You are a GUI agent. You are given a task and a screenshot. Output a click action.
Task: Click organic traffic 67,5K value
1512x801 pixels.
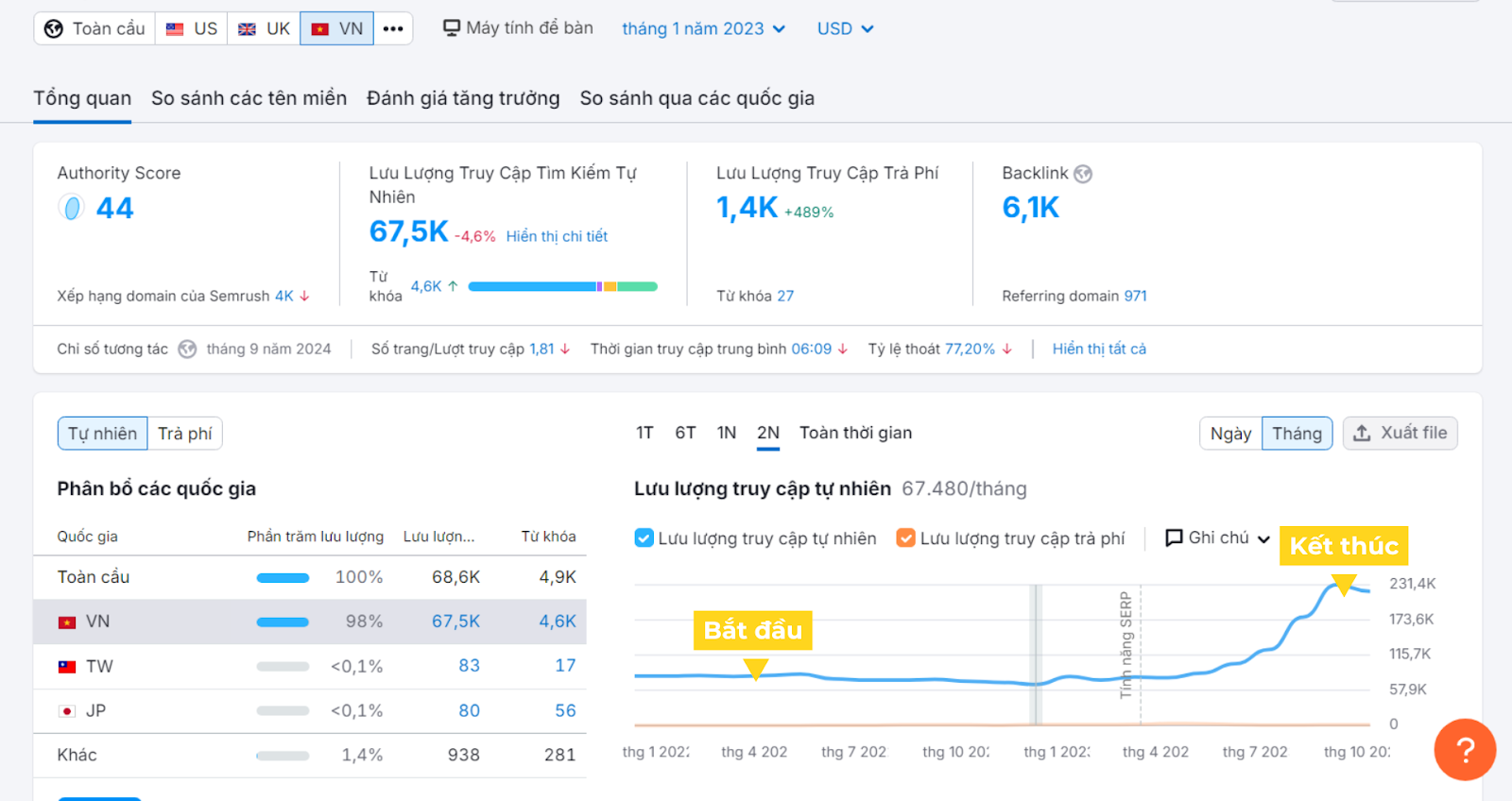[x=408, y=231]
